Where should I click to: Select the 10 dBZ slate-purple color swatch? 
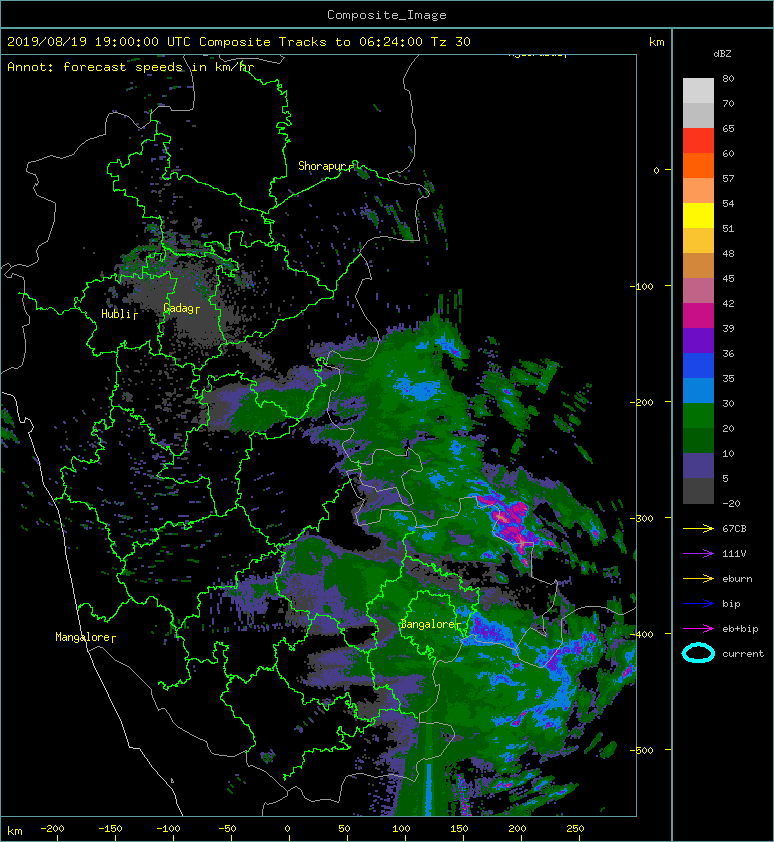[698, 466]
